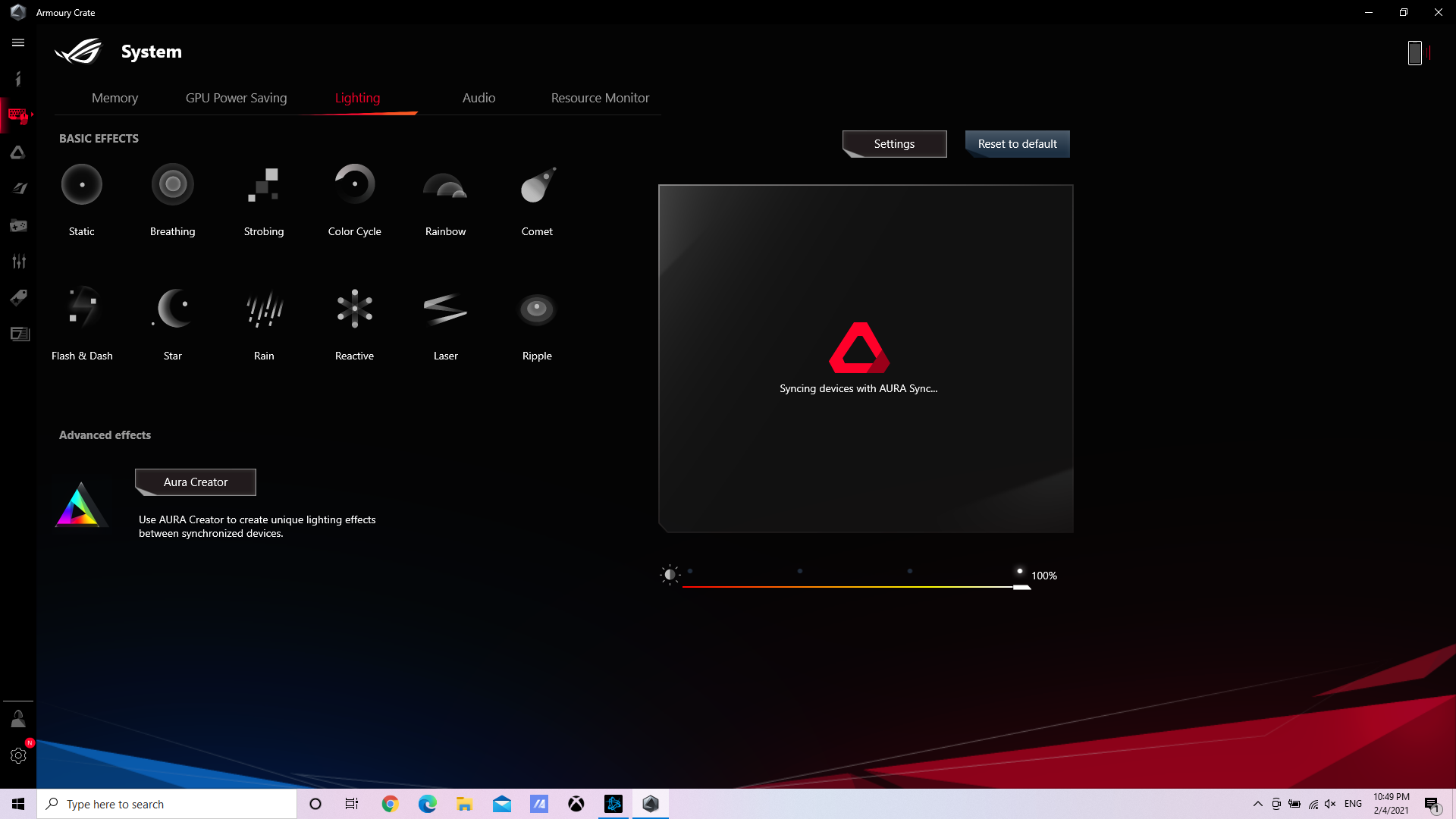The height and width of the screenshot is (819, 1456).
Task: Select the Static lighting effect
Action: tap(82, 184)
